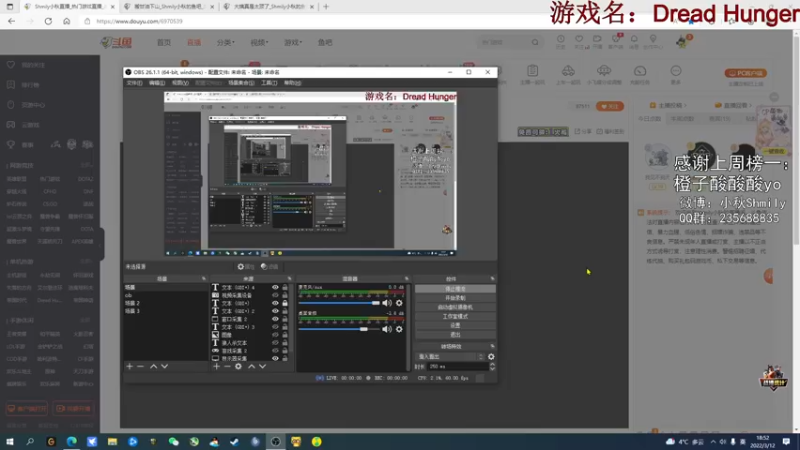Open the 视图(V) menu in OBS
This screenshot has height=450, width=800.
(180, 83)
